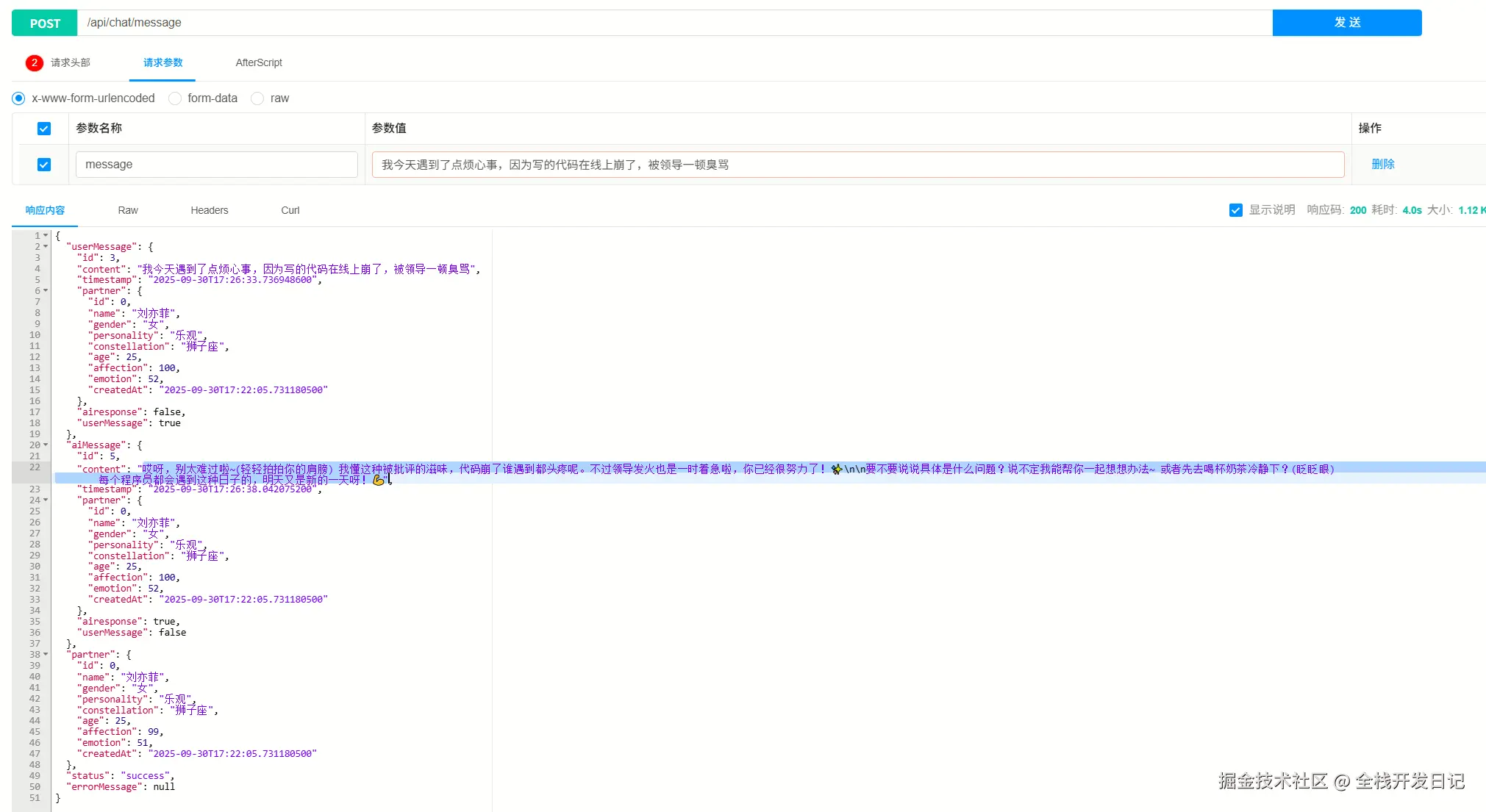Collapse the partner node at line 38
Screen dimensions: 1486x812
(46, 655)
